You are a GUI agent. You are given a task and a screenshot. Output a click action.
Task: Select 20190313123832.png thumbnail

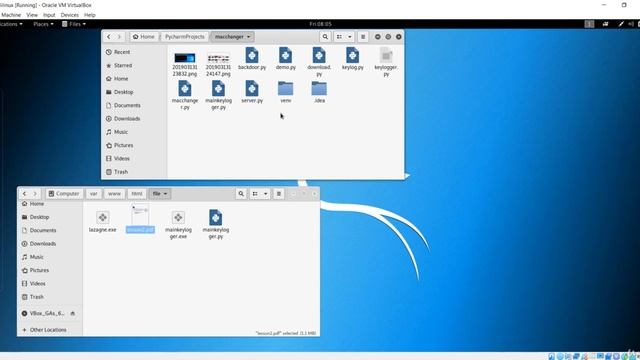185,58
